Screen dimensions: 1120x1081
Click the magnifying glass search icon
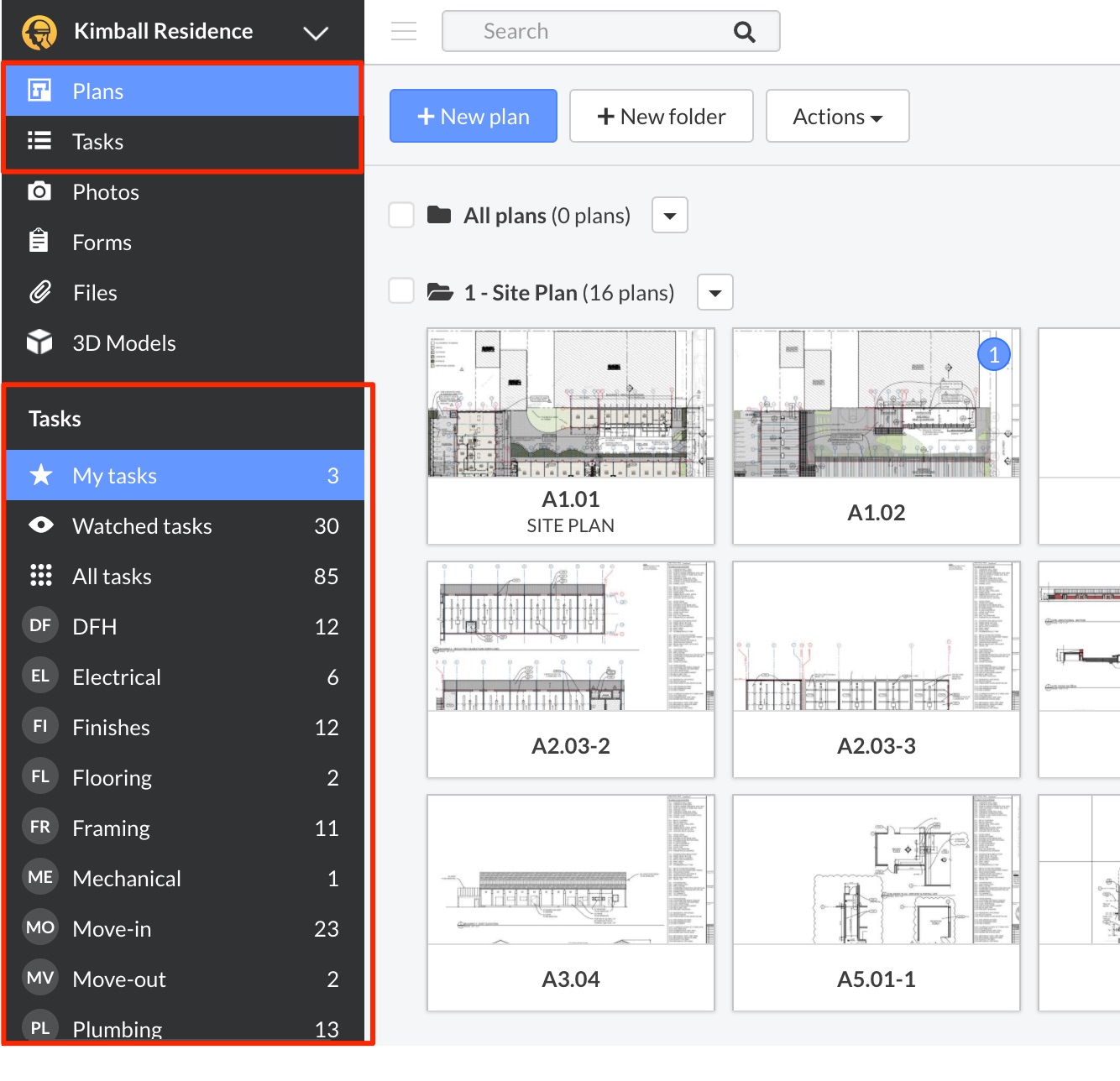pos(744,32)
